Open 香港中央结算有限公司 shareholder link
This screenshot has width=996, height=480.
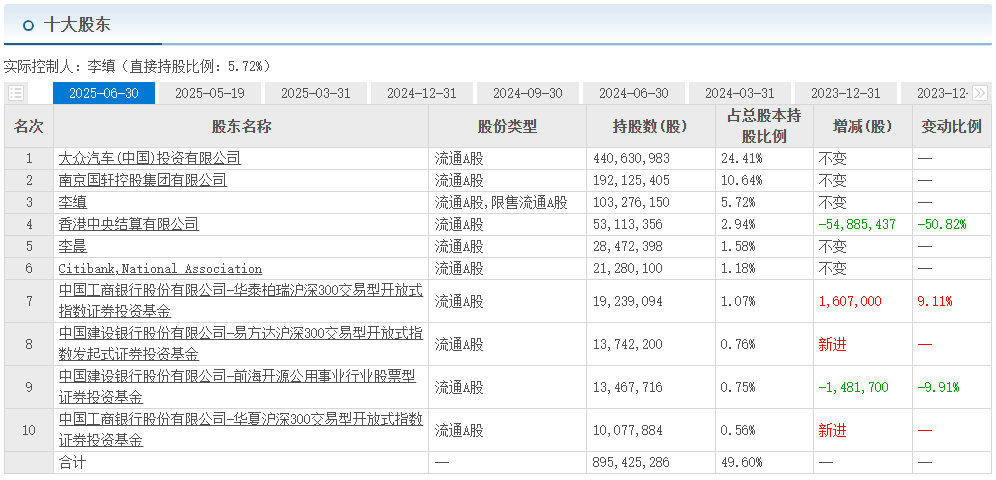tap(128, 224)
